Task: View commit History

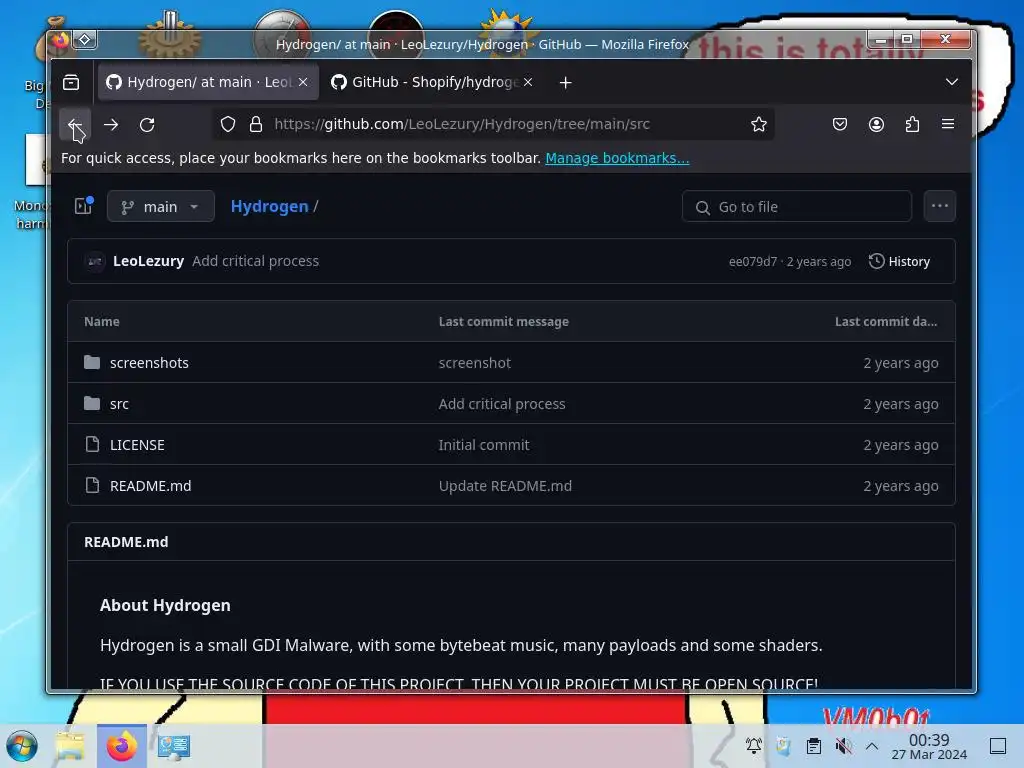Action: coord(899,261)
